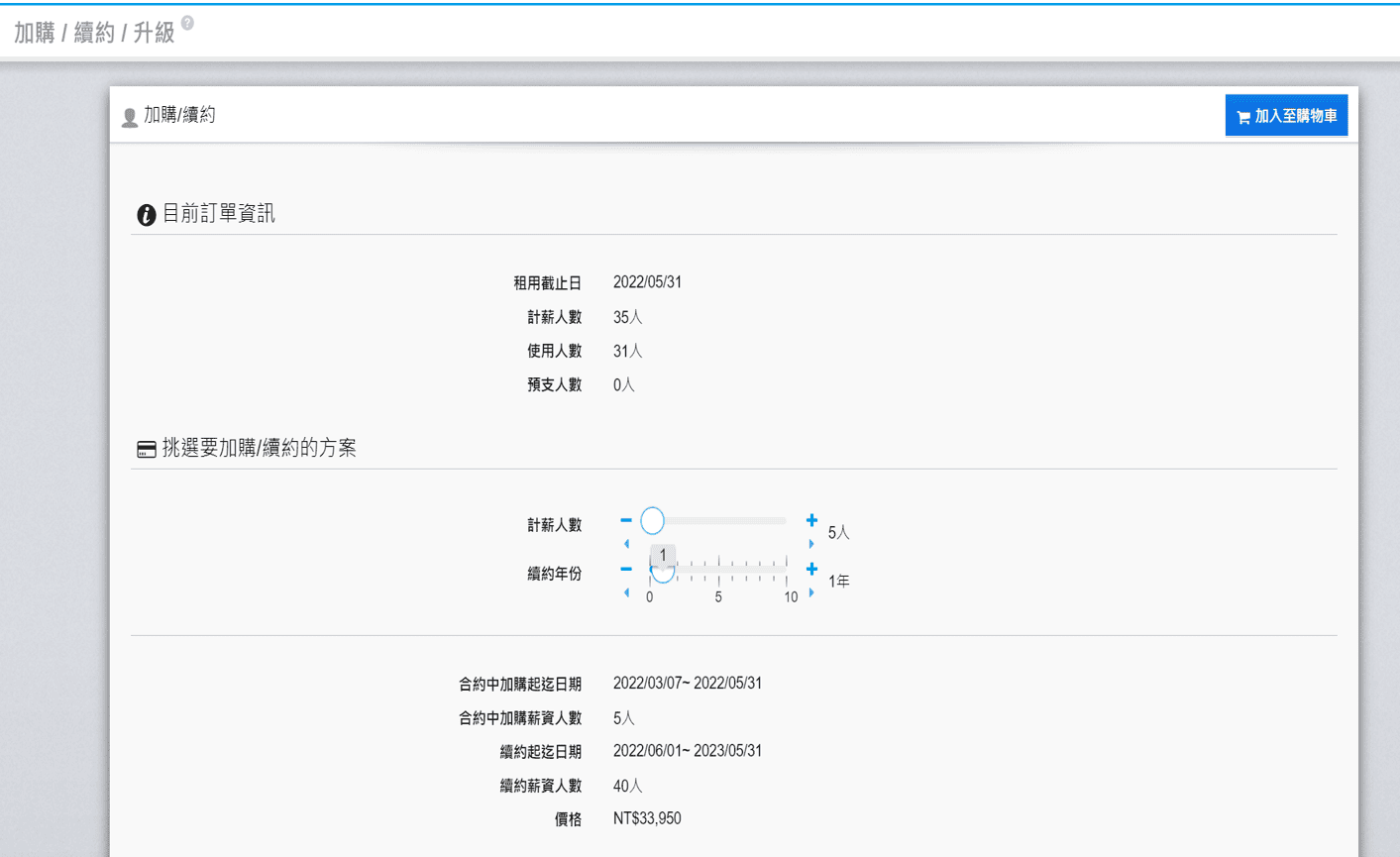Click left arrow just below 計薪人數 slider

[626, 544]
